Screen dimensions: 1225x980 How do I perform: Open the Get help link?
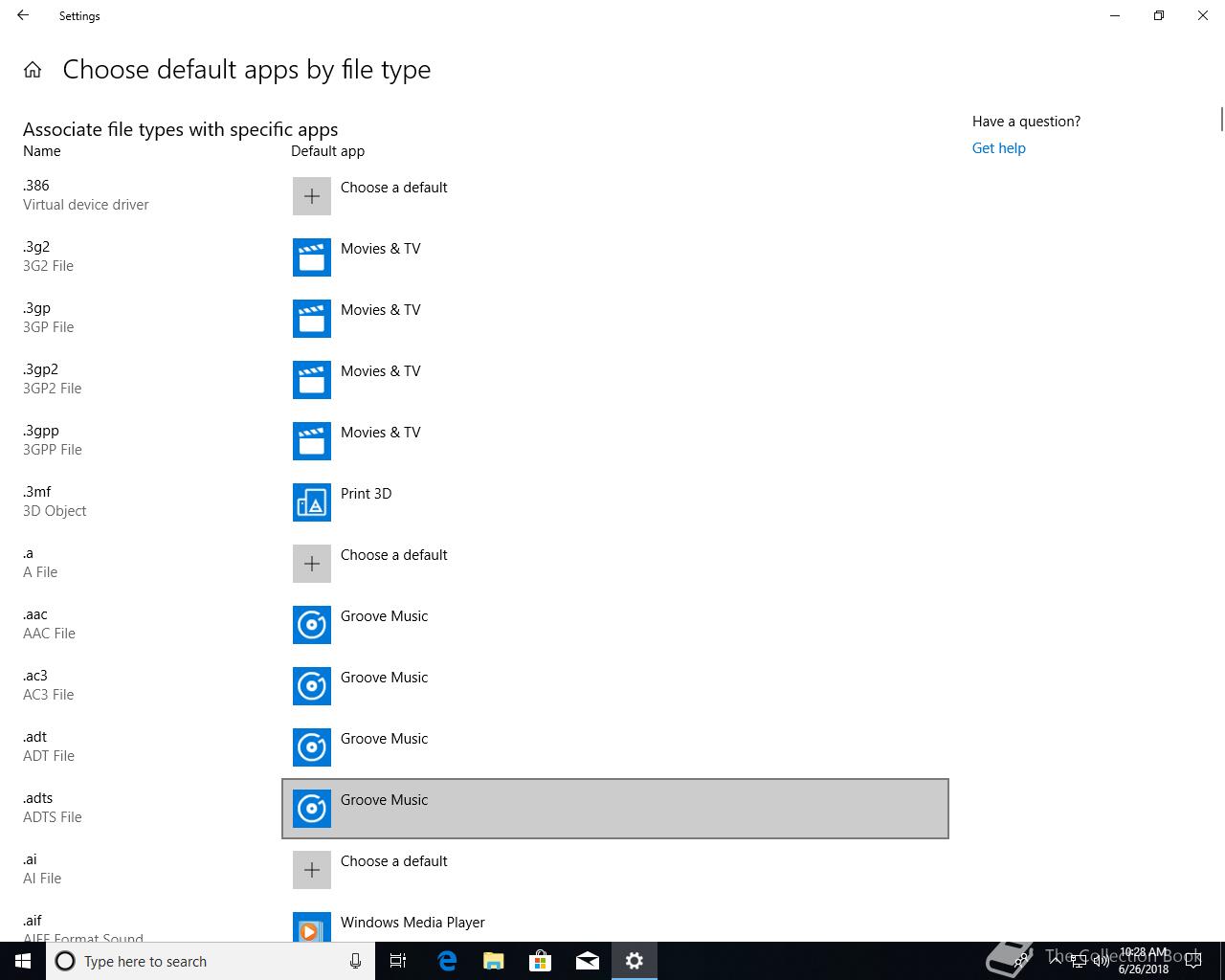(998, 148)
